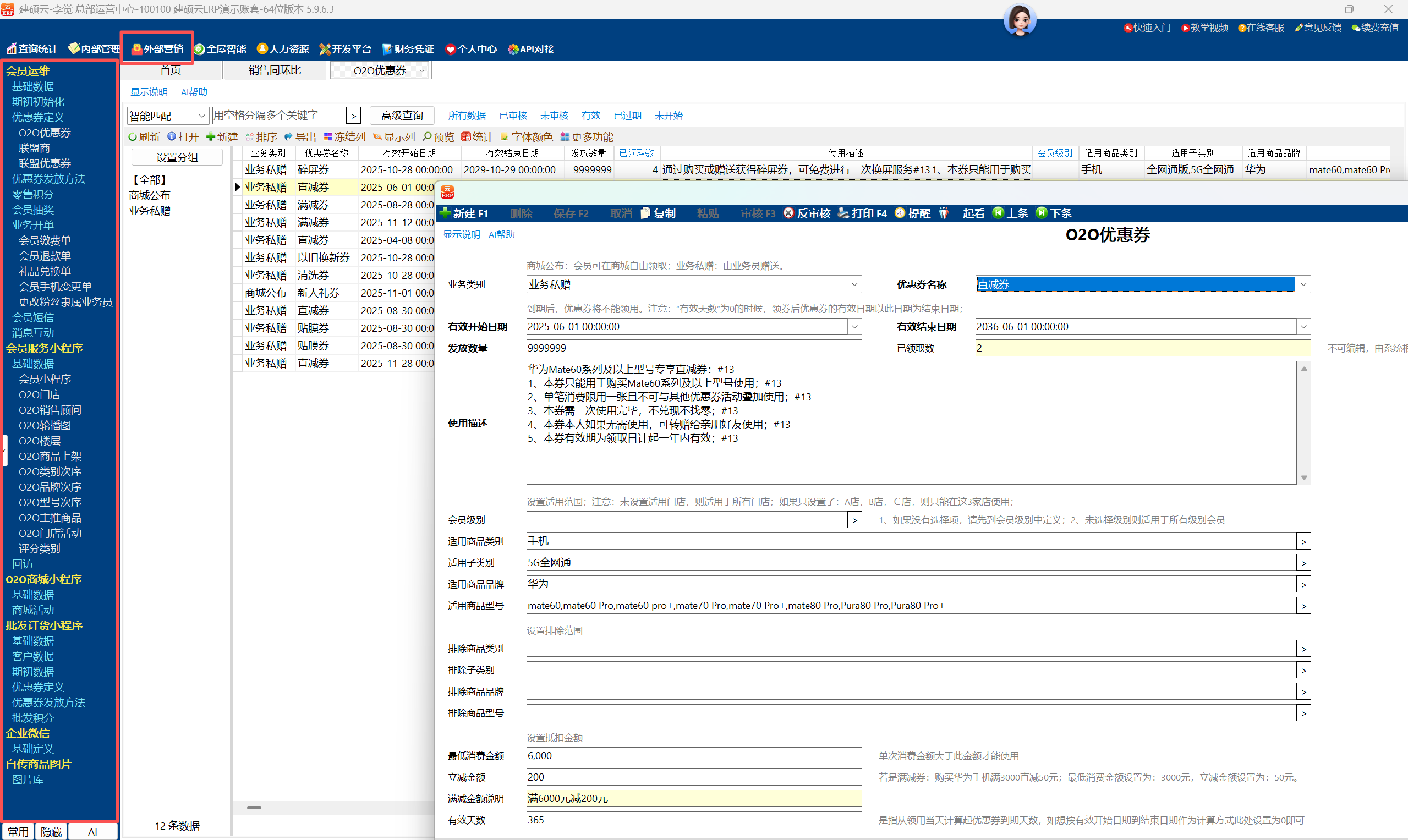Image resolution: width=1408 pixels, height=840 pixels.
Task: Click the Print F4 (打印) icon
Action: point(843,213)
